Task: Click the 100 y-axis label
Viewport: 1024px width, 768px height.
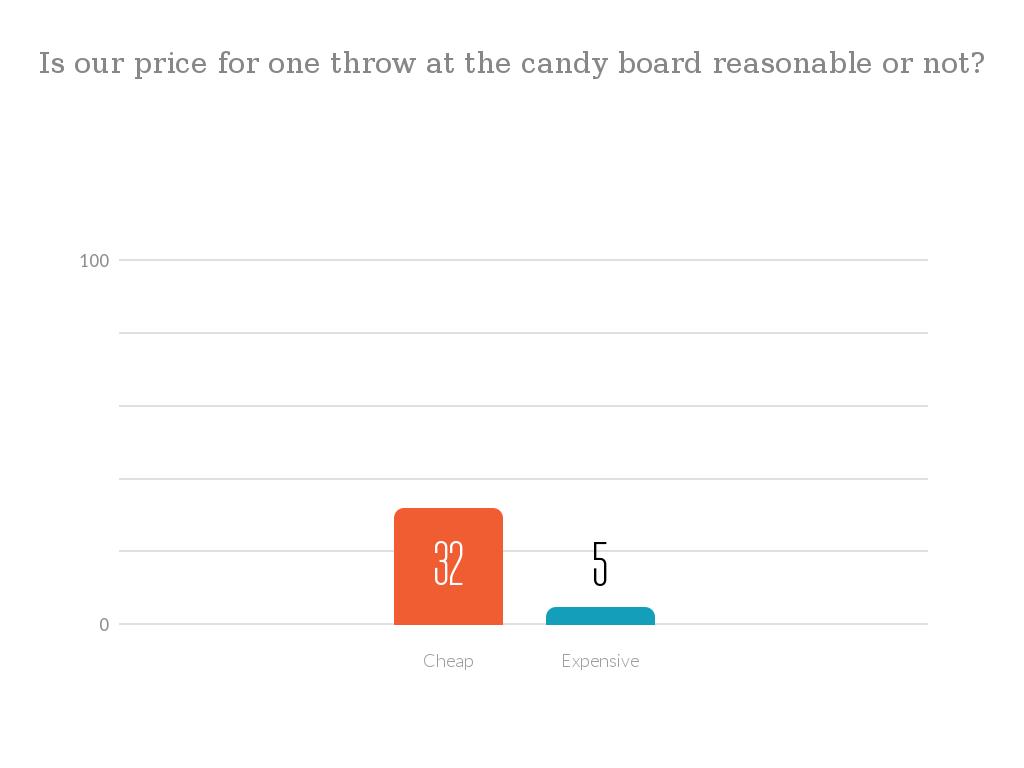Action: pos(94,261)
